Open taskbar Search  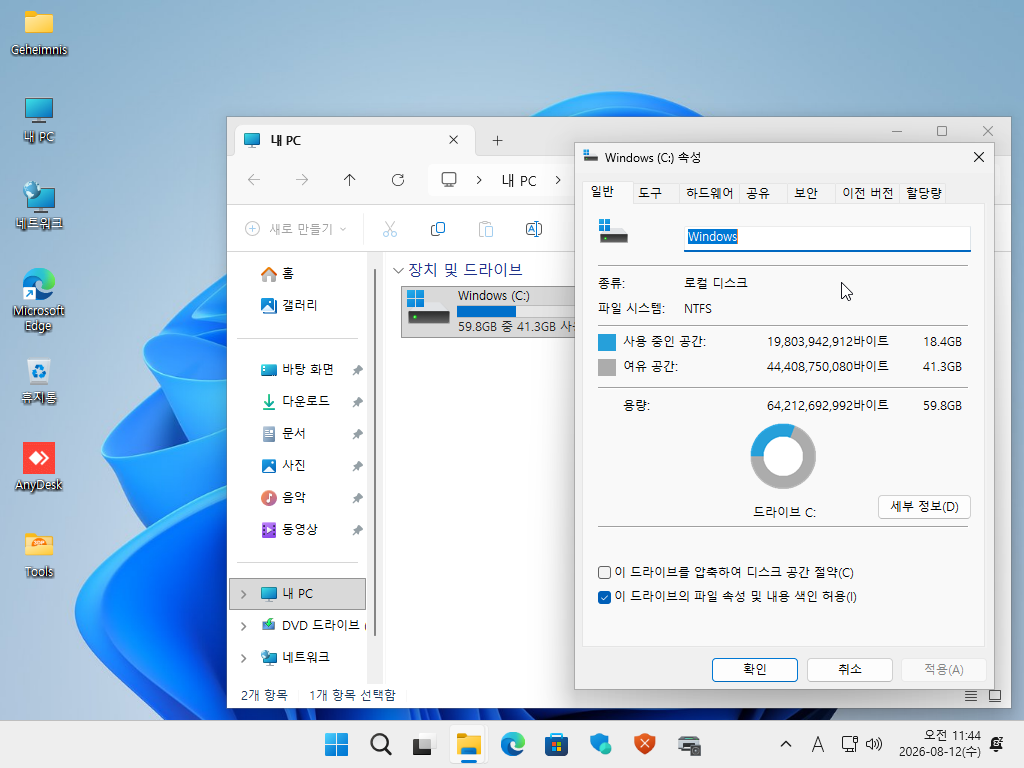[x=381, y=744]
